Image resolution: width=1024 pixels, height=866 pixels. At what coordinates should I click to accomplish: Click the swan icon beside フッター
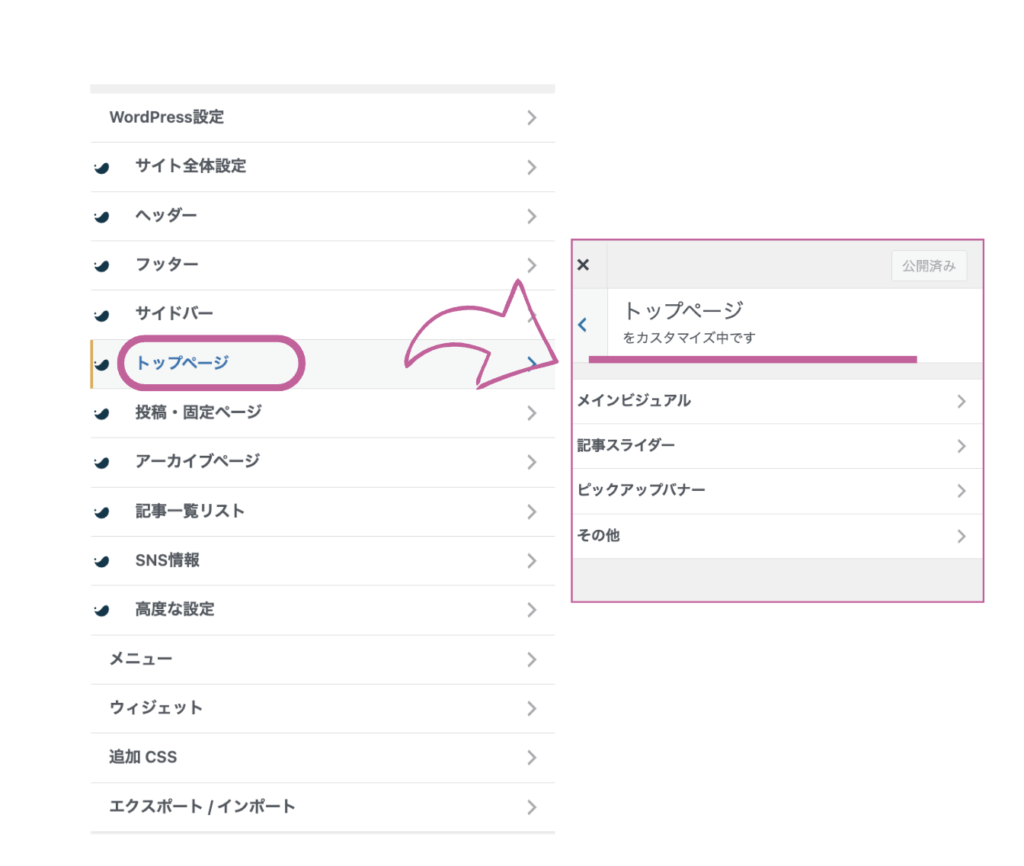tap(101, 265)
